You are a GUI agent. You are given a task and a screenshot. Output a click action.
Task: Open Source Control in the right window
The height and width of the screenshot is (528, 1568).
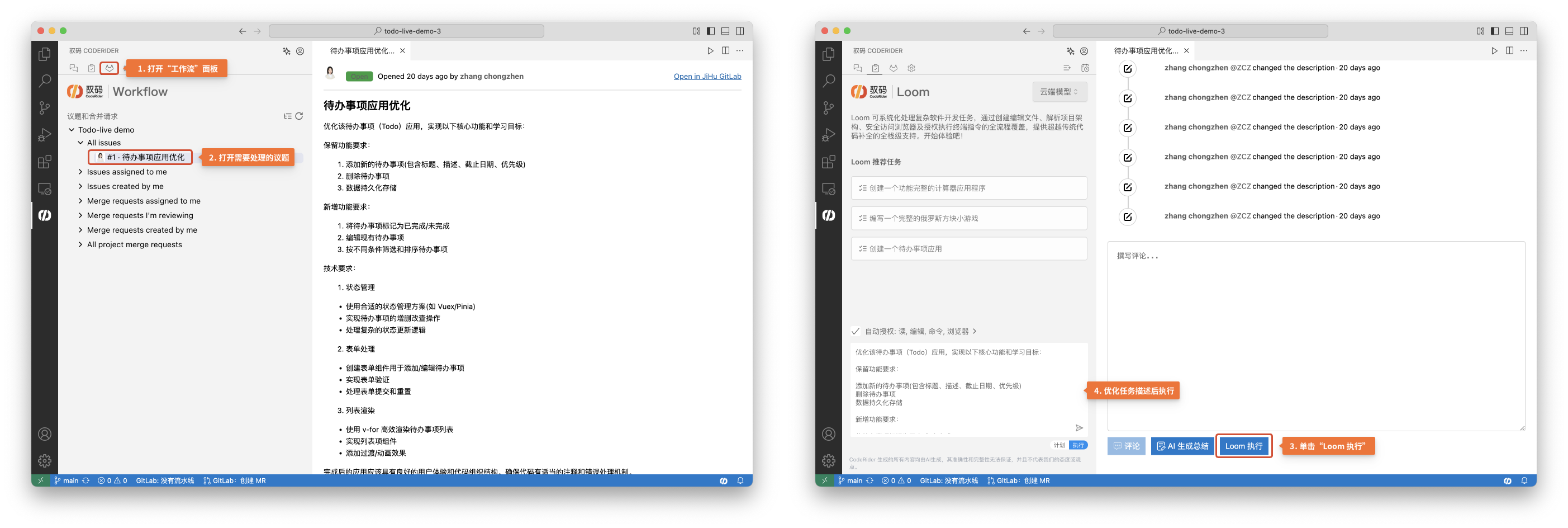click(829, 108)
